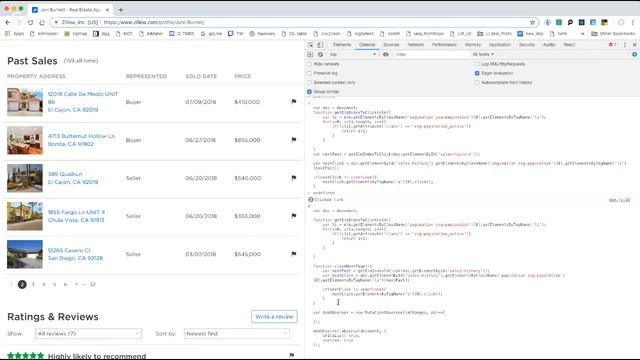Switch to the Performance tab
640x360 pixels.
[444, 44]
